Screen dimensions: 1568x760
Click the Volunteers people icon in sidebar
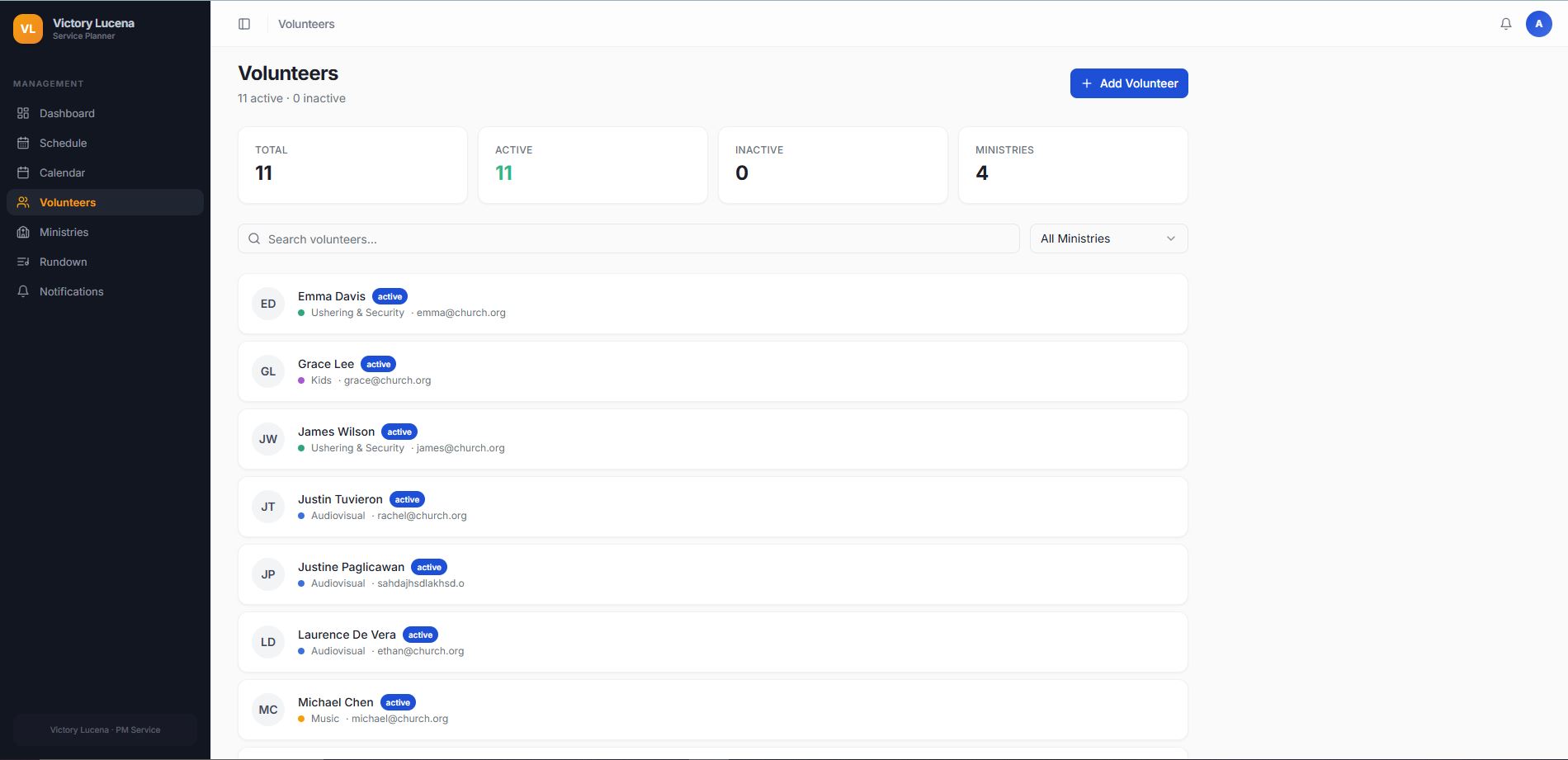coord(23,202)
